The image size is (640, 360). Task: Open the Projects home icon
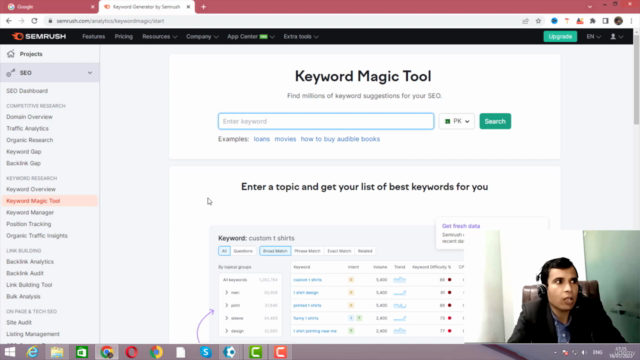(11, 54)
